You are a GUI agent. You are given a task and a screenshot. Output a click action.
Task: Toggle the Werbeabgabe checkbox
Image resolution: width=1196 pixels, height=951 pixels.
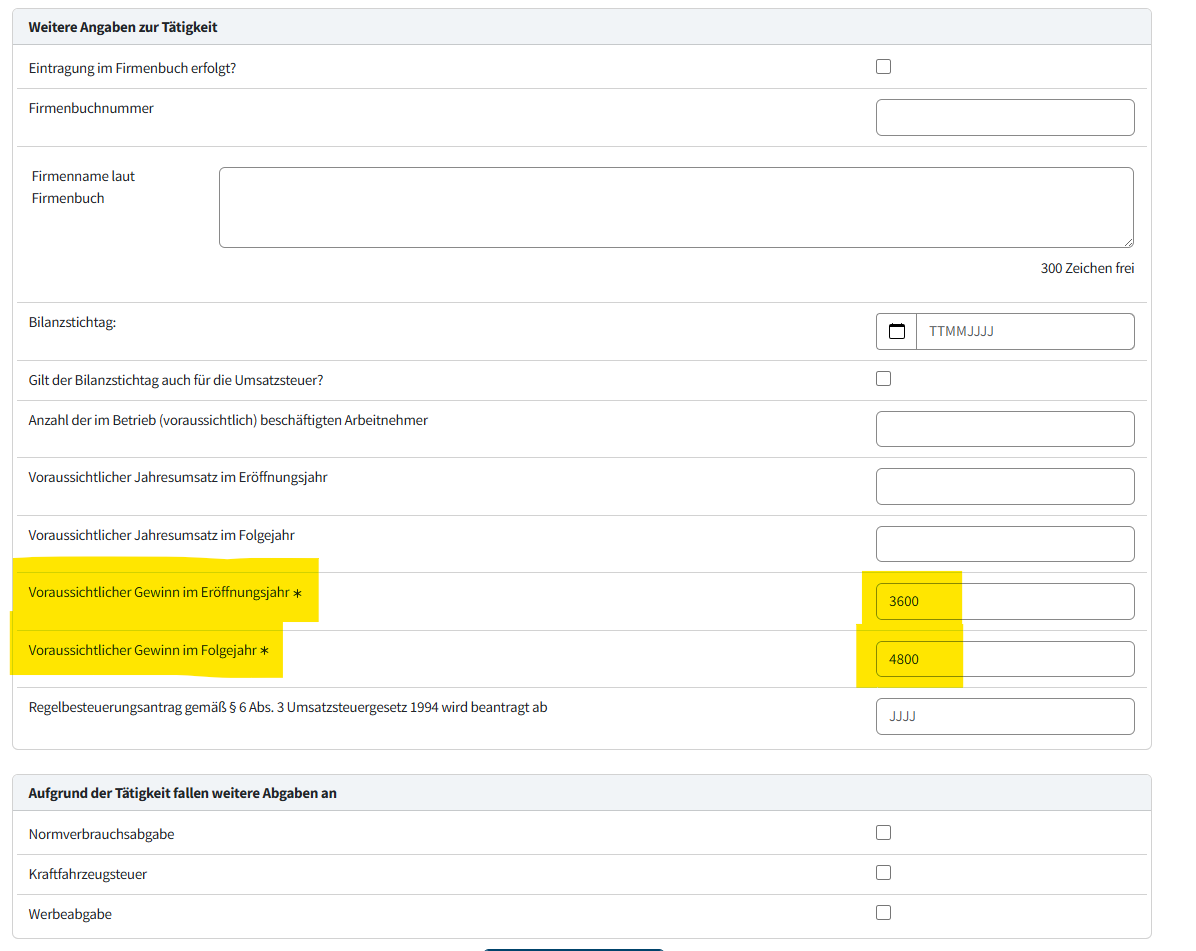(x=883, y=912)
